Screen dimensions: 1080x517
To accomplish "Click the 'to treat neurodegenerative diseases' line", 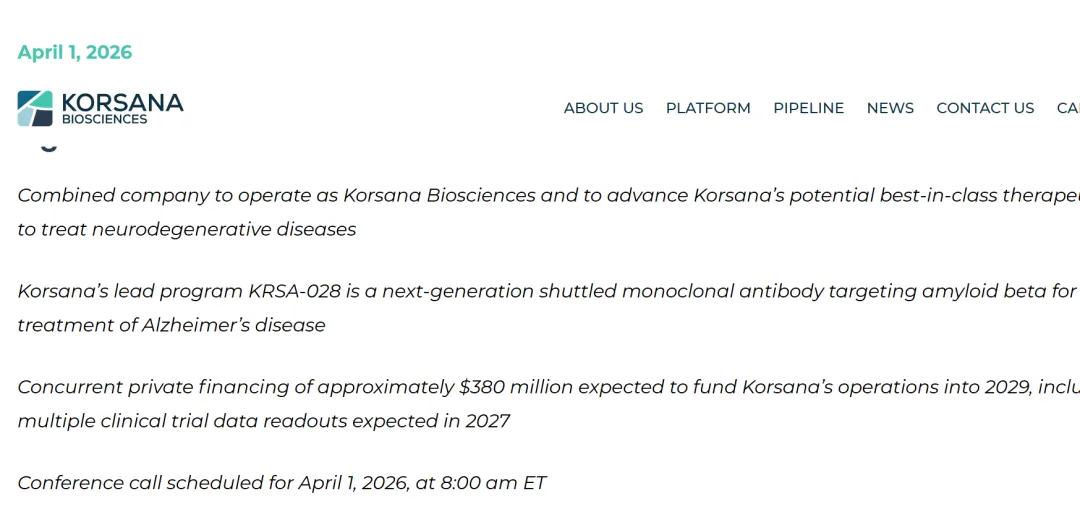I will tap(187, 229).
